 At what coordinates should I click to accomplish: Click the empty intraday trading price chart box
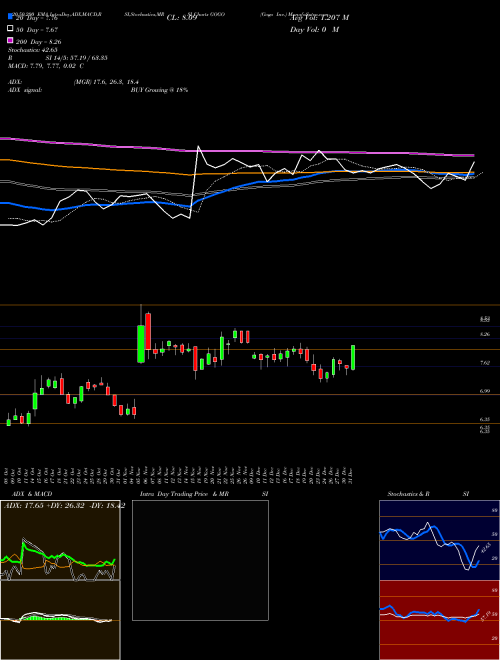[200, 560]
